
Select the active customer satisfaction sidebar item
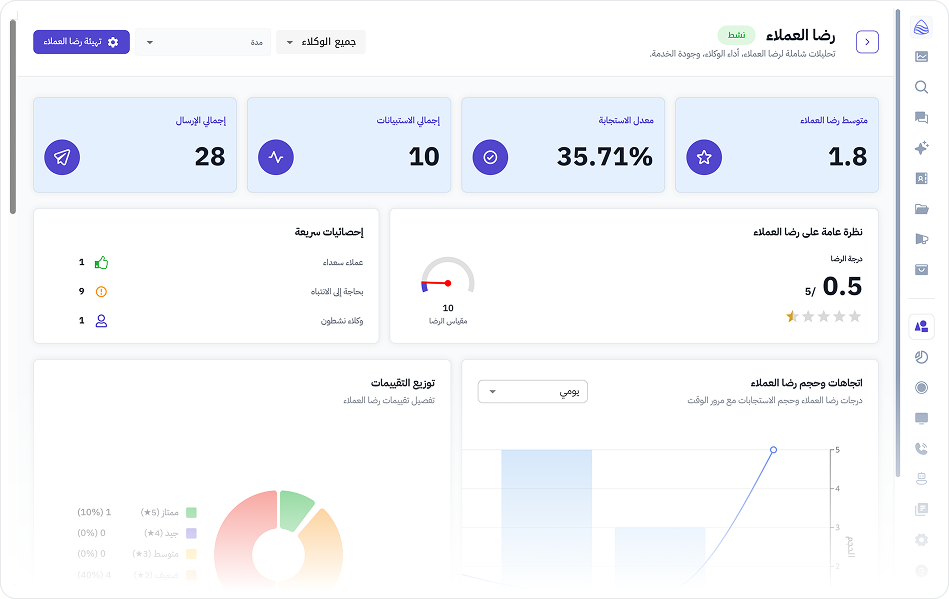[x=921, y=326]
